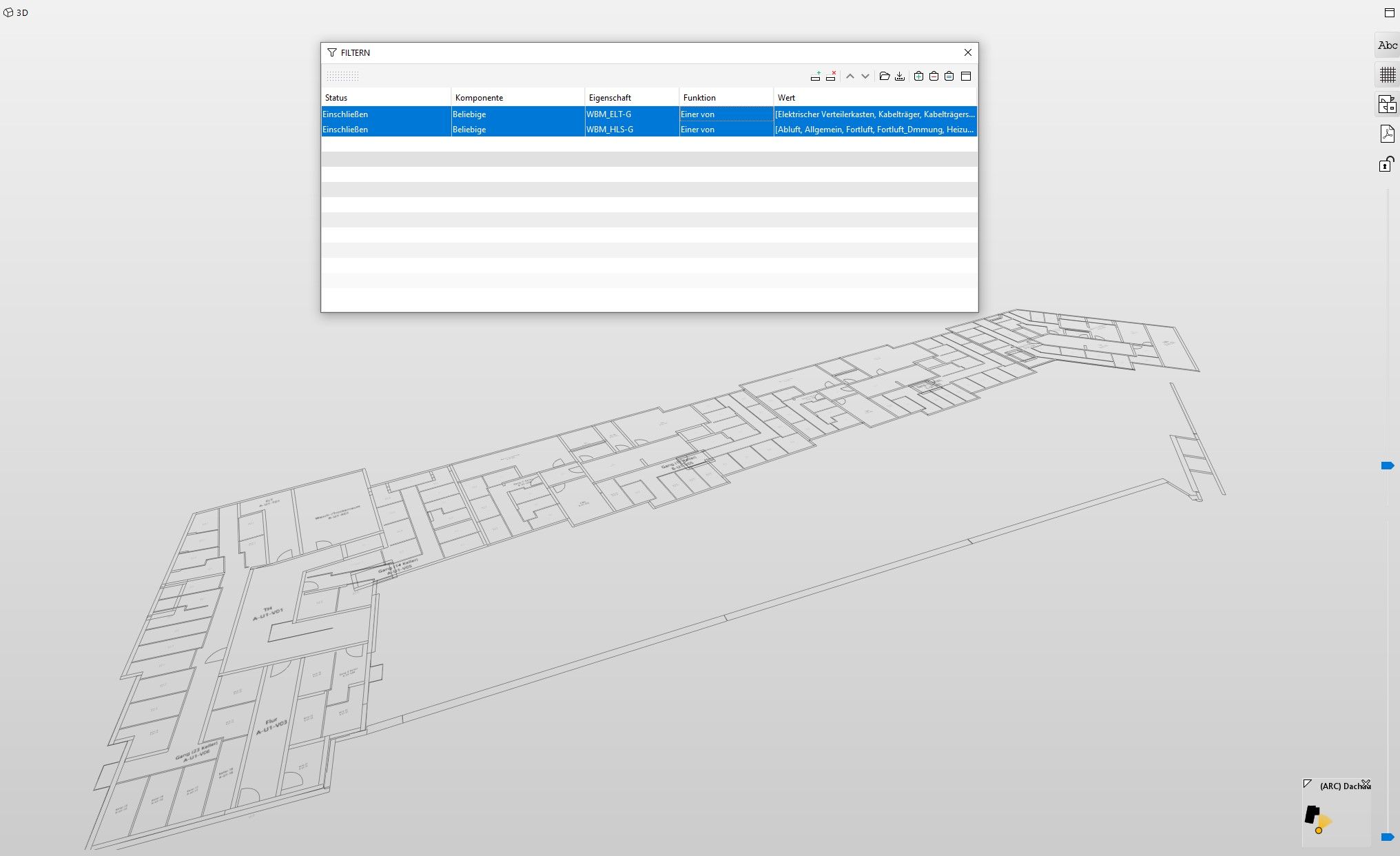1400x856 pixels.
Task: Open the PDF document icon
Action: click(x=1387, y=134)
